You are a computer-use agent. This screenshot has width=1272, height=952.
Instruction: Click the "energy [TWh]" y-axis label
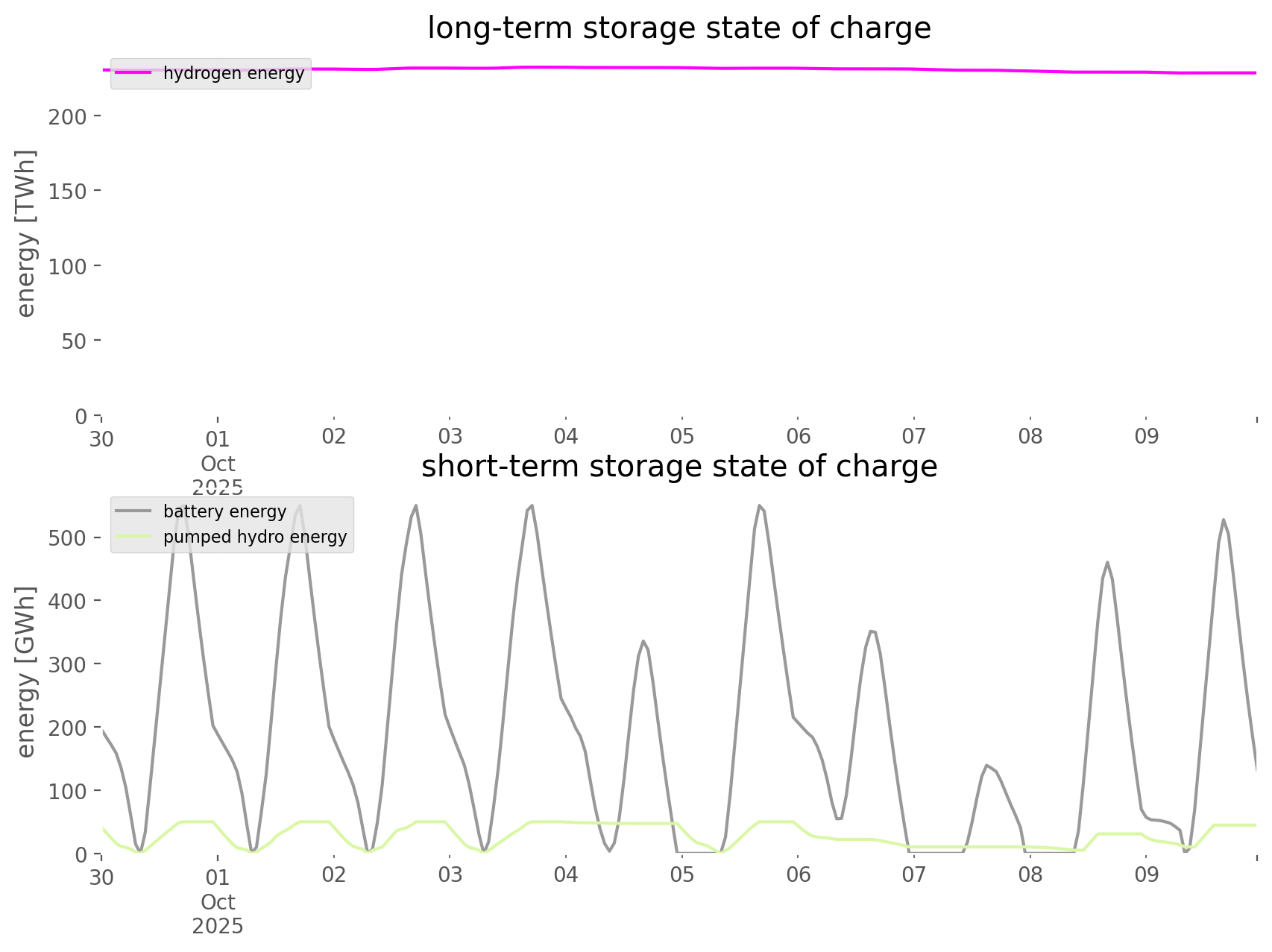(26, 233)
